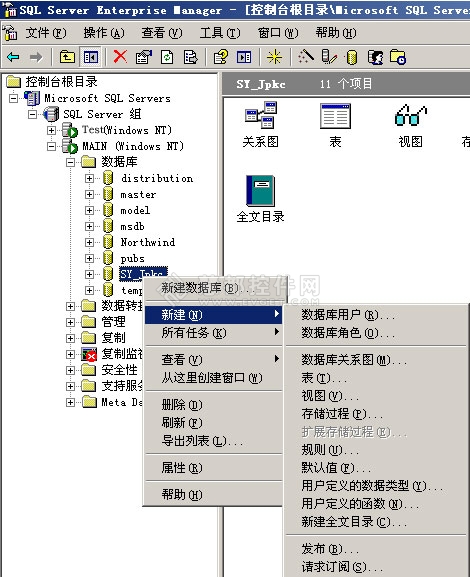Select 视图(V) in the 新建 submenu
The image size is (470, 577).
pos(376,396)
